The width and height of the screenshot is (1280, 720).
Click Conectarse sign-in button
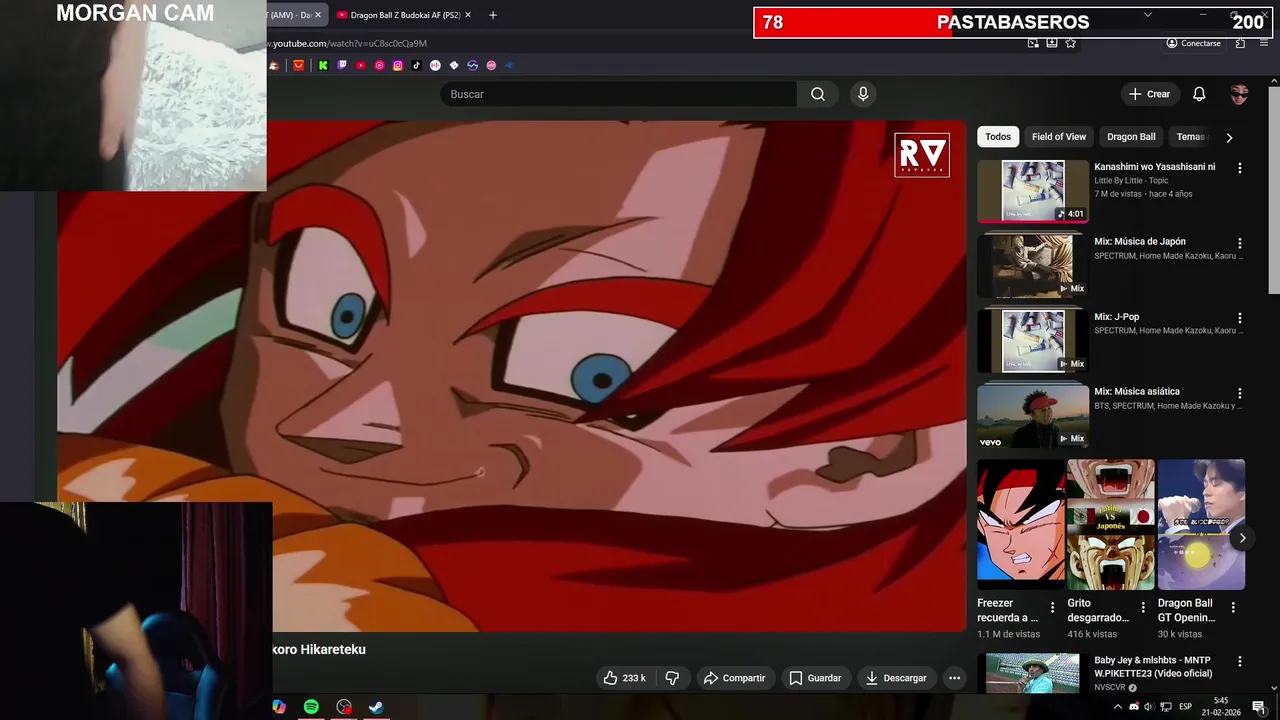1194,43
